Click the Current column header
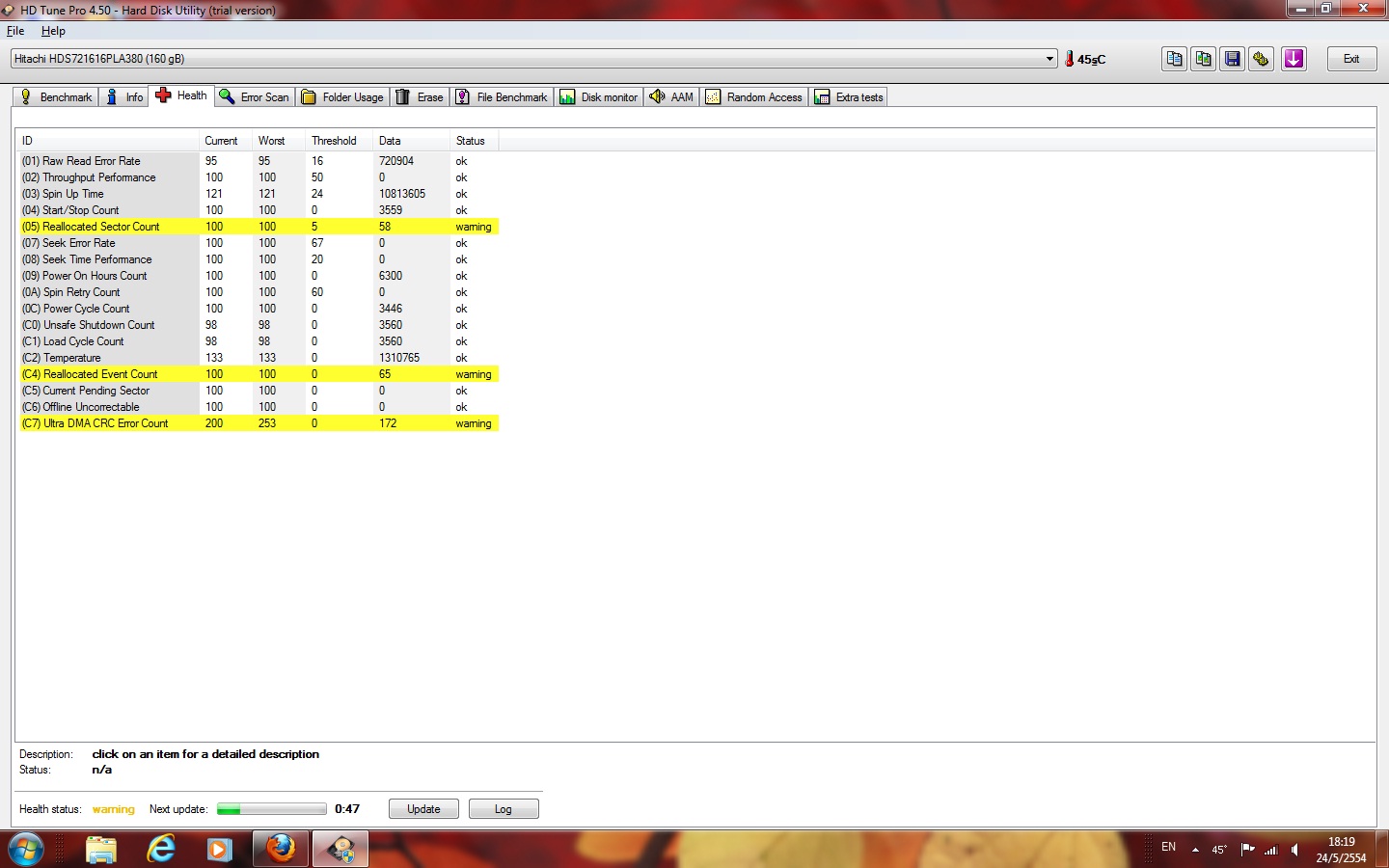 point(226,141)
